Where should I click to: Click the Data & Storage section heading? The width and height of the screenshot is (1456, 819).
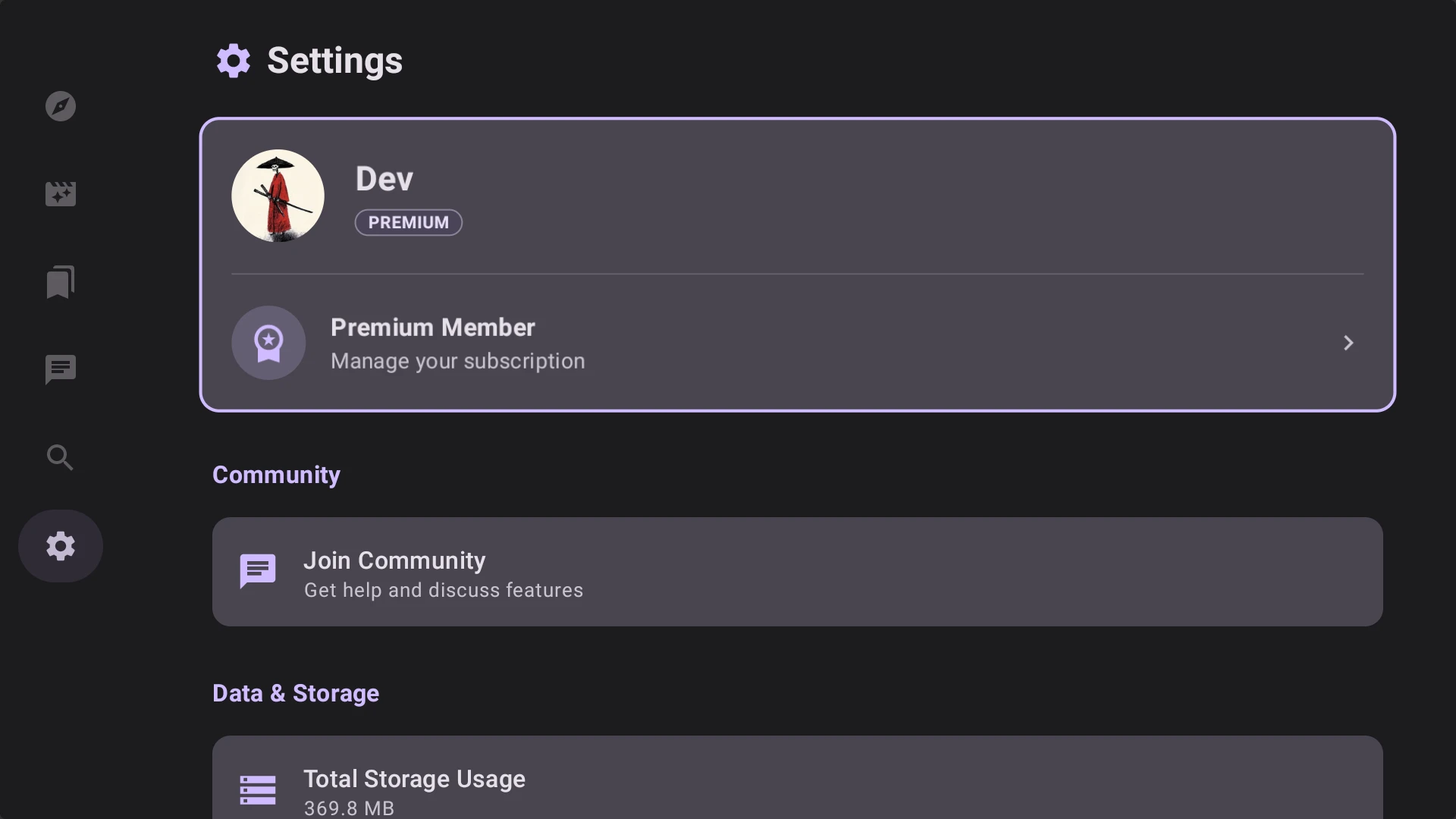point(296,693)
